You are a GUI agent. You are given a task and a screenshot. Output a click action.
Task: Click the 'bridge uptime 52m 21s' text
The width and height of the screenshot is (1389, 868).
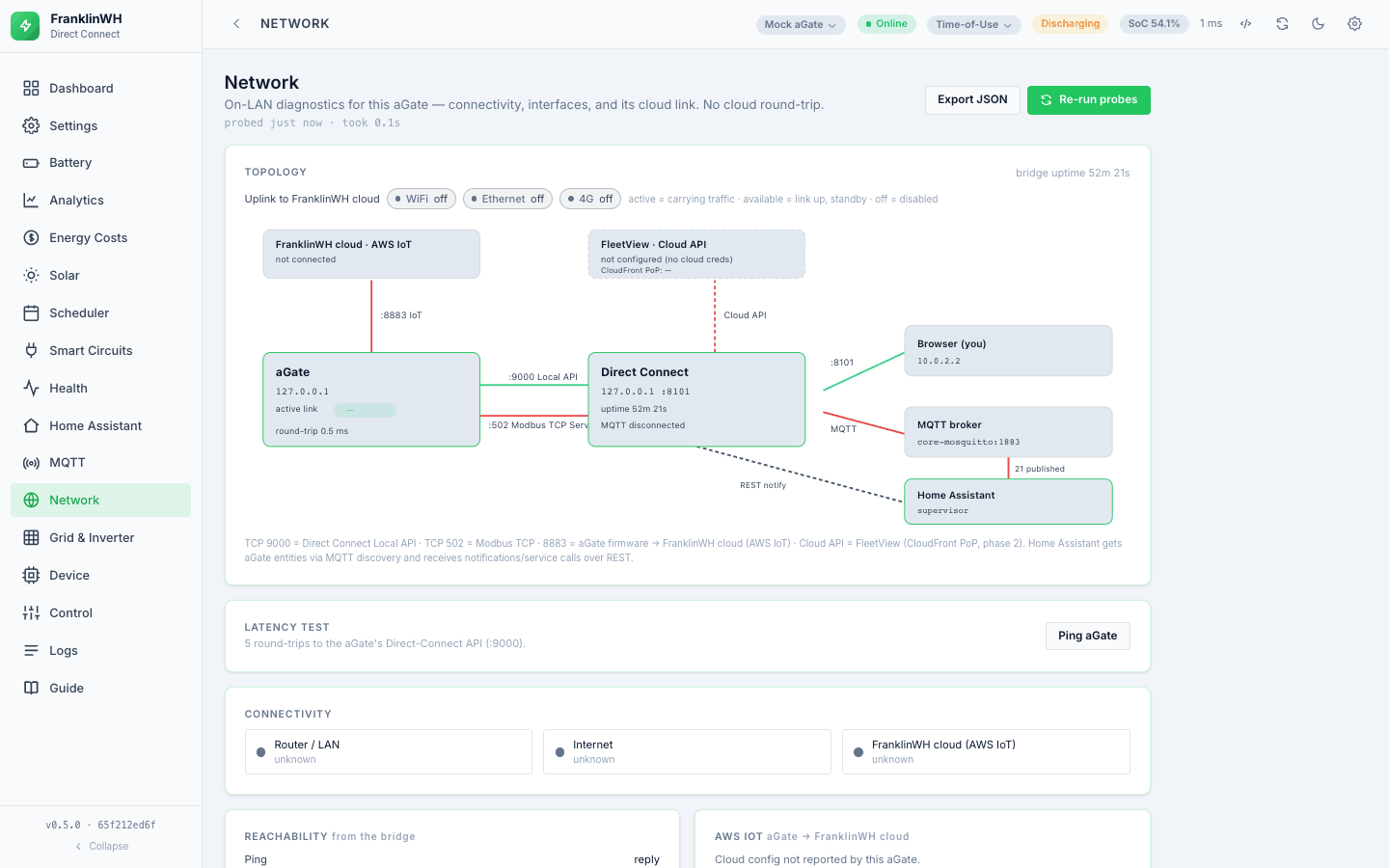pos(1073,174)
